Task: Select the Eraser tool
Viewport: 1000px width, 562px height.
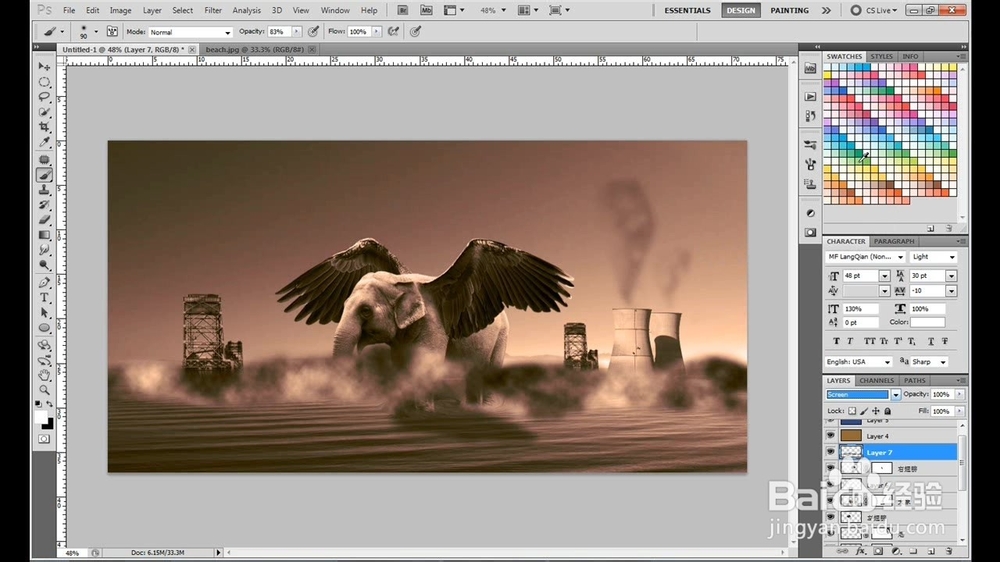Action: [44, 220]
